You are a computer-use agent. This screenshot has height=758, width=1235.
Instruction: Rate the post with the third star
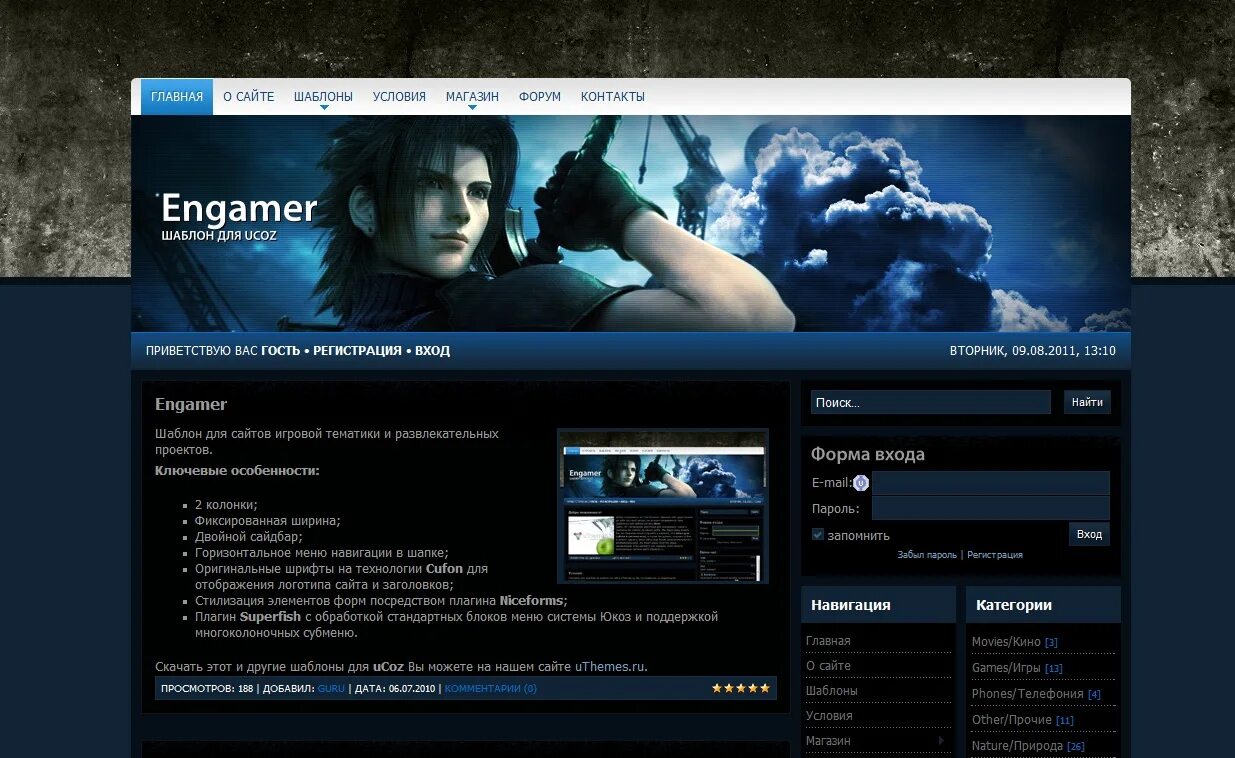(741, 688)
